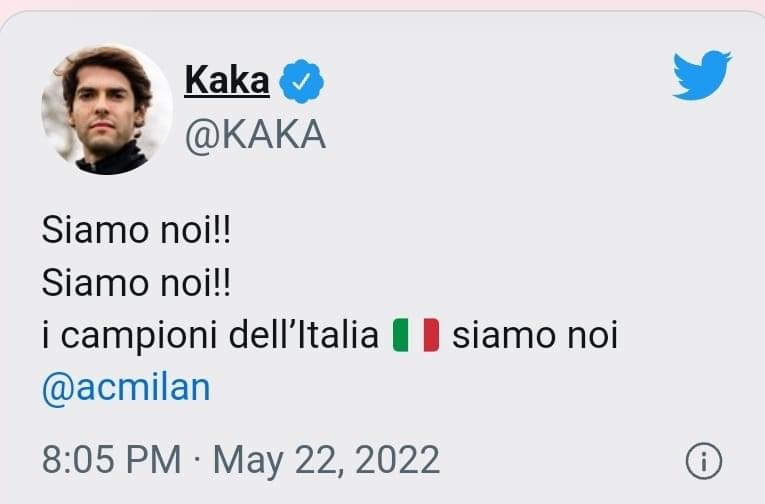Click the blue verified checkmark badge
The image size is (765, 504).
301,81
